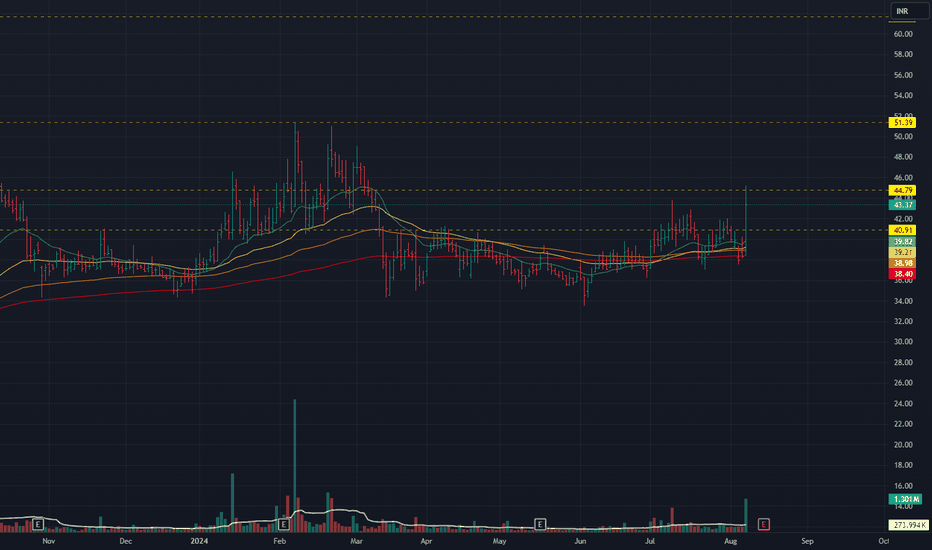Open the earnings marker near Feb
The width and height of the screenshot is (932, 550).
284,524
